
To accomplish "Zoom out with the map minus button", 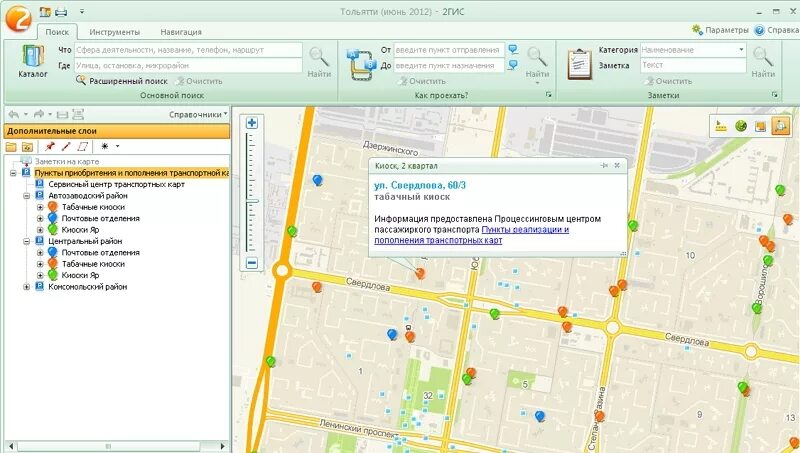I will 252,263.
